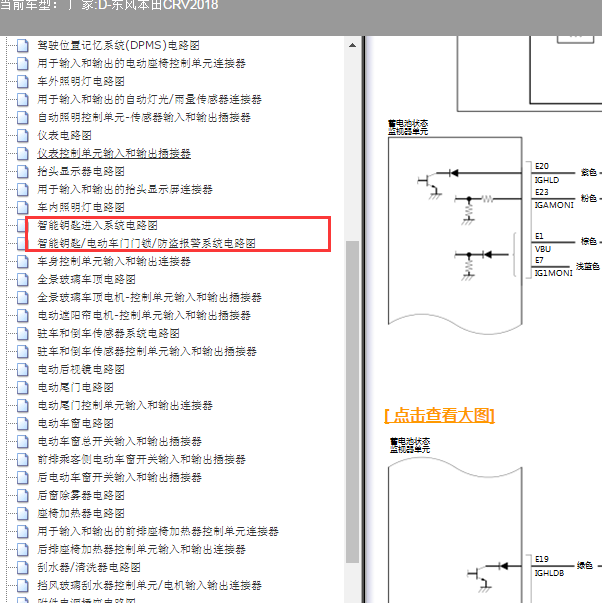Select the document icon for 电动车窗电路图
This screenshot has height=603, width=602.
(x=23, y=423)
